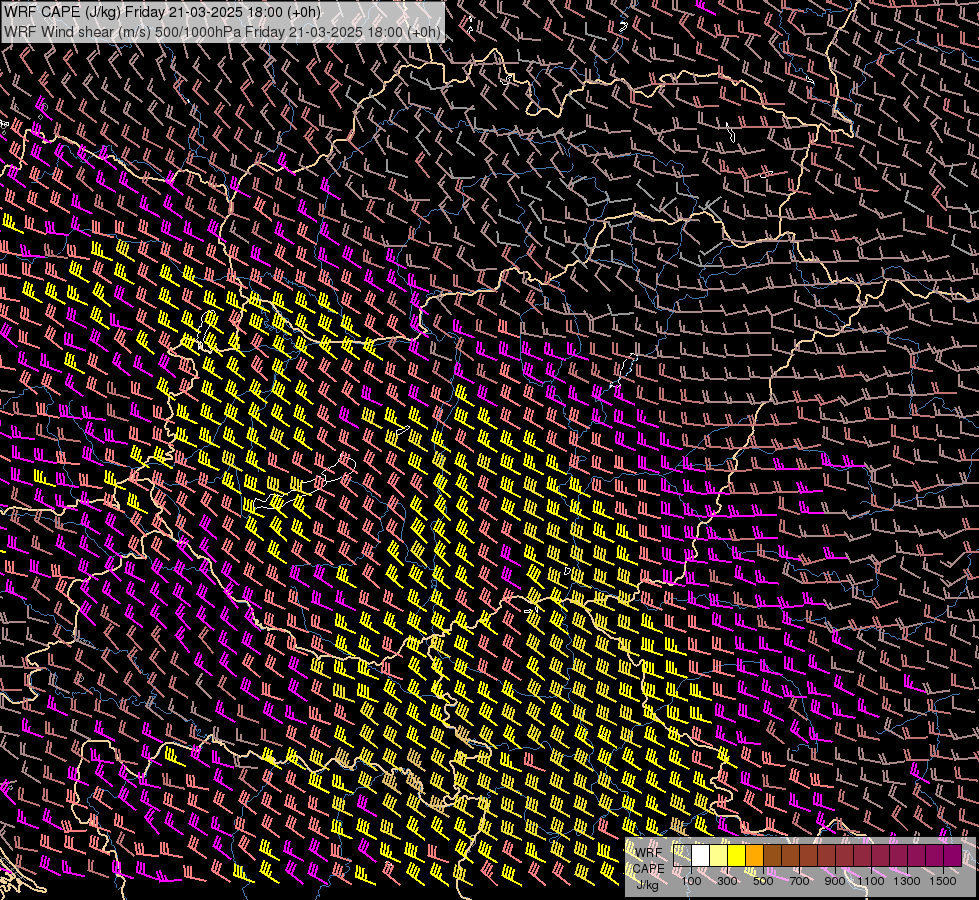Screen dimensions: 979x900
Task: Click the "CAPE" label in legend box
Action: tap(648, 869)
